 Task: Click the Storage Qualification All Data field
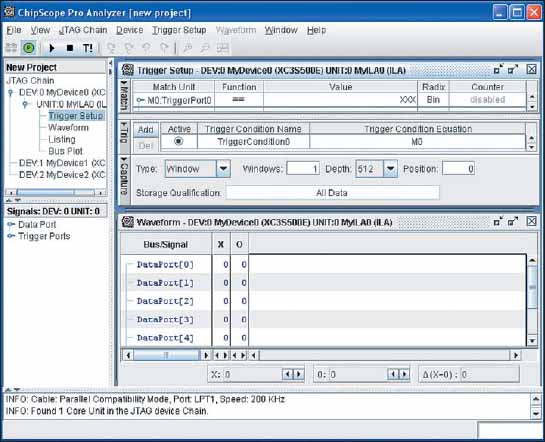[332, 193]
